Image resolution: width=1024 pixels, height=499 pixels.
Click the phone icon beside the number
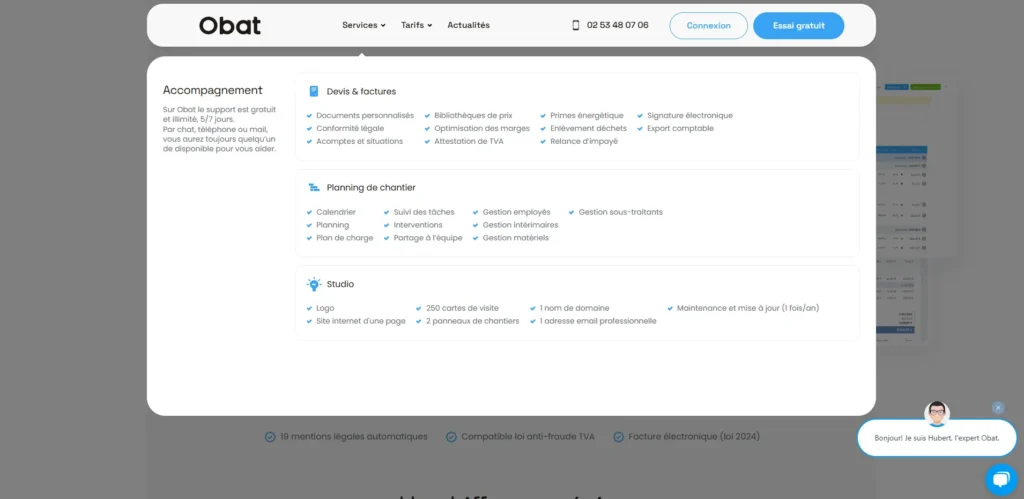point(575,25)
